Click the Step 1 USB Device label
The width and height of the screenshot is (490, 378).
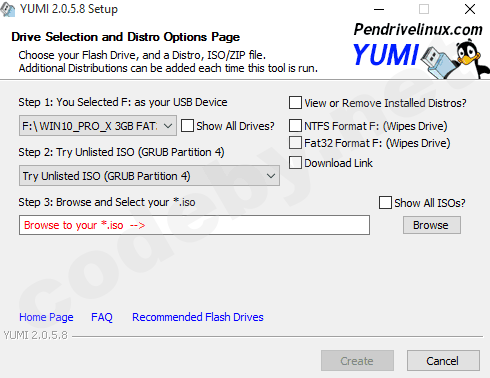(123, 102)
